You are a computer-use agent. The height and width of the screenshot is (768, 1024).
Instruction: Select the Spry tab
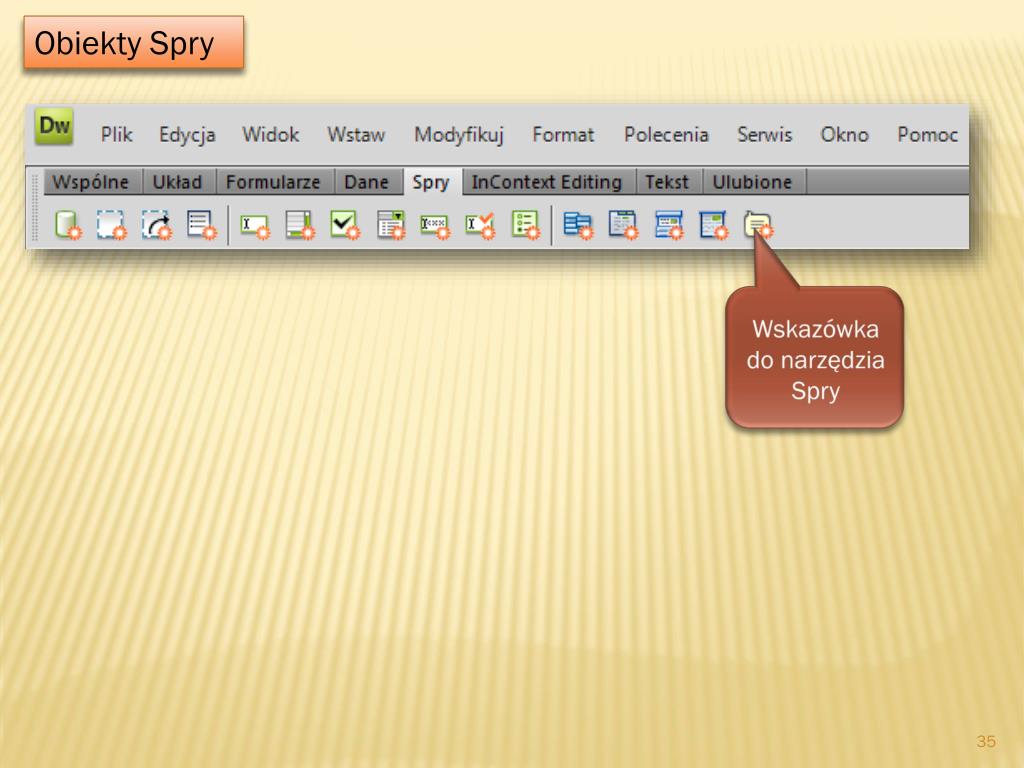click(431, 182)
